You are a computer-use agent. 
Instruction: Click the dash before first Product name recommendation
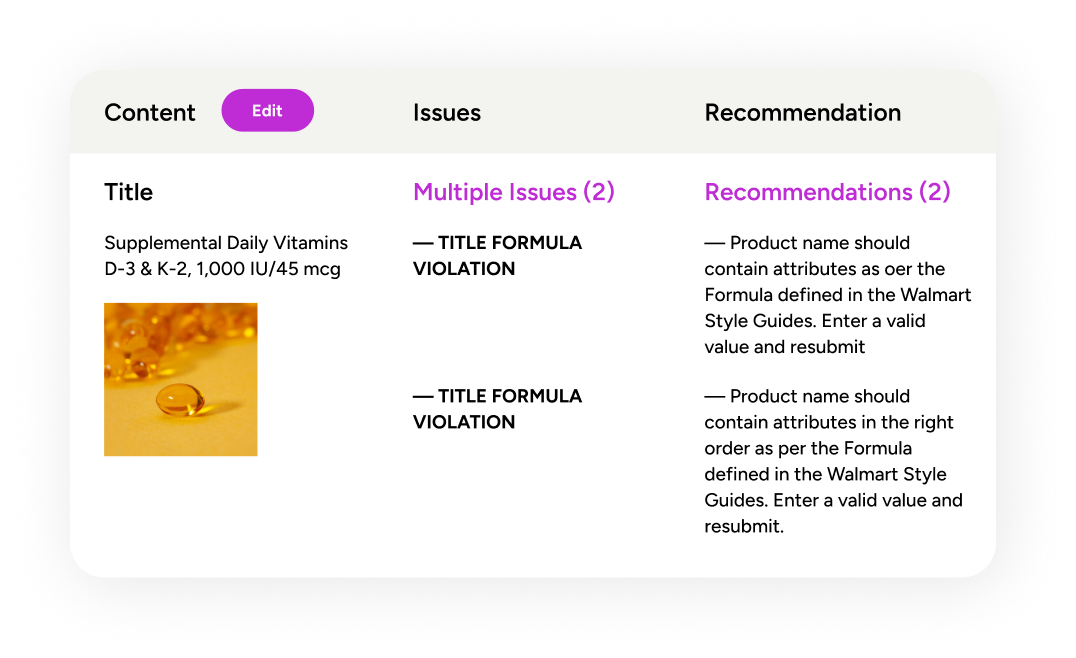[715, 243]
